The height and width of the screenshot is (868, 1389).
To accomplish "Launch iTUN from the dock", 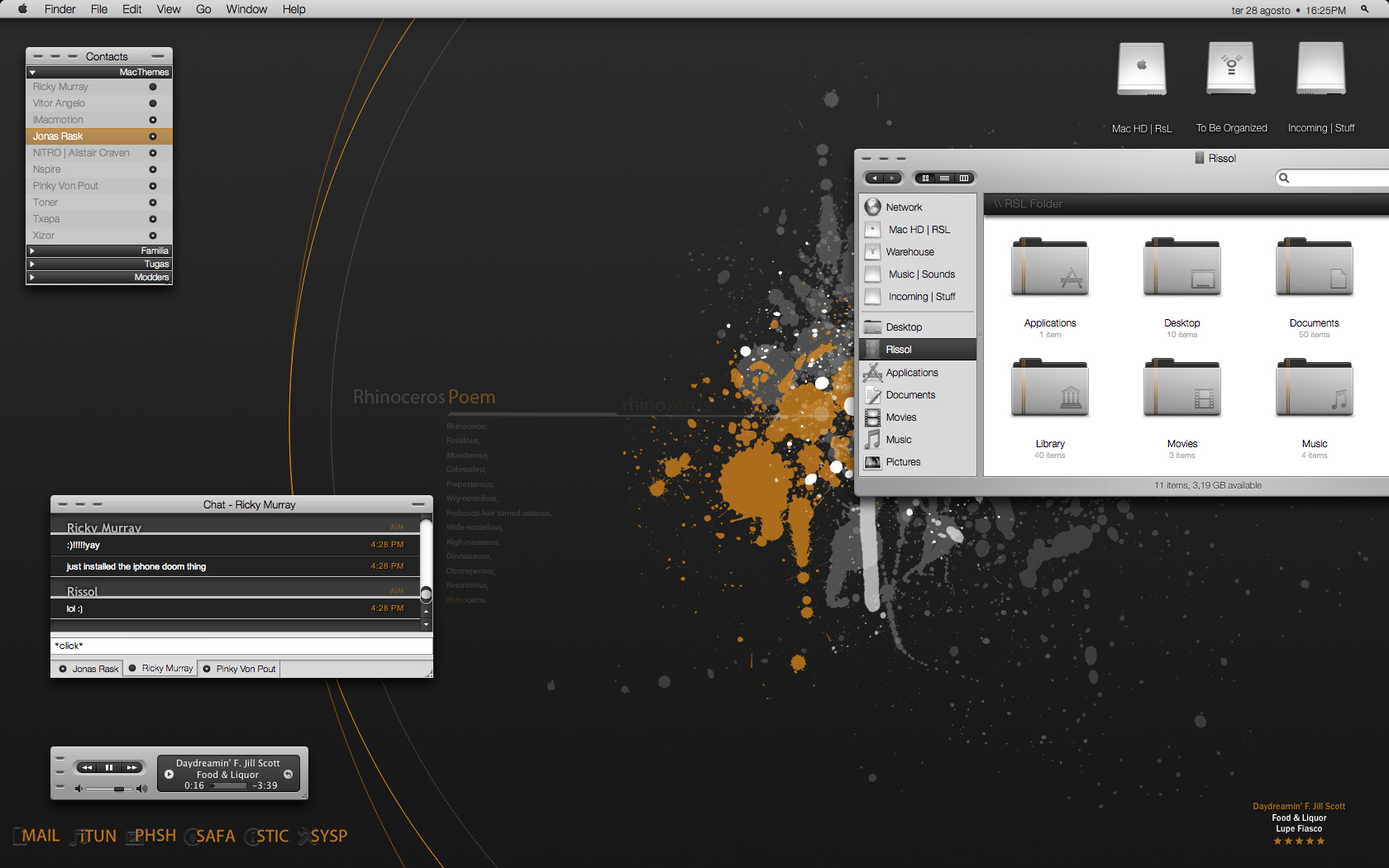I will (94, 836).
